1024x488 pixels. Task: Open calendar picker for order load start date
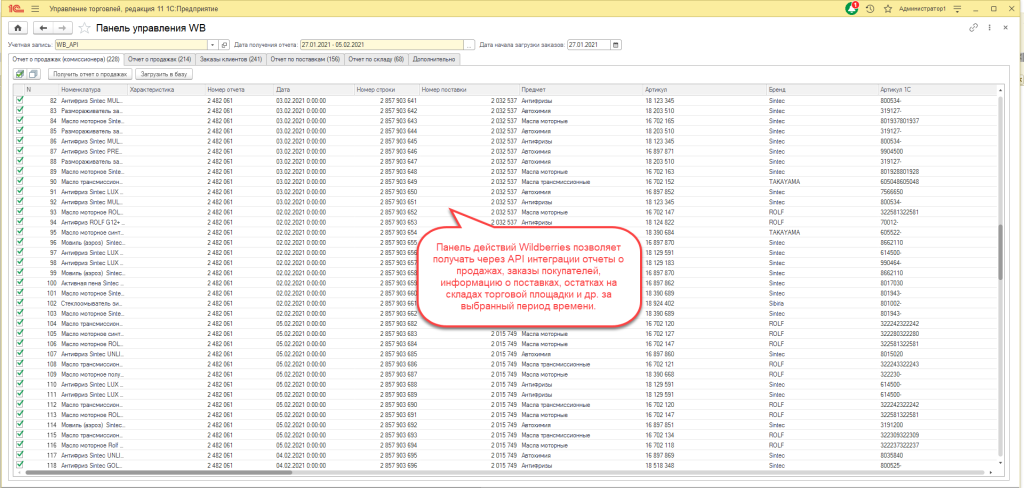[616, 45]
